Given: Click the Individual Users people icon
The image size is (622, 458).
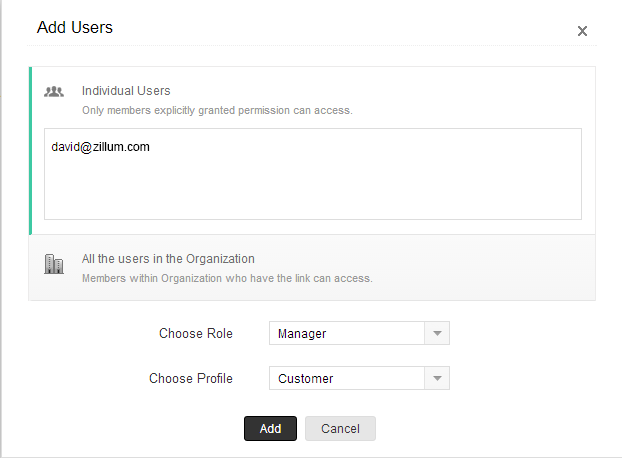Looking at the screenshot, I should 54,92.
